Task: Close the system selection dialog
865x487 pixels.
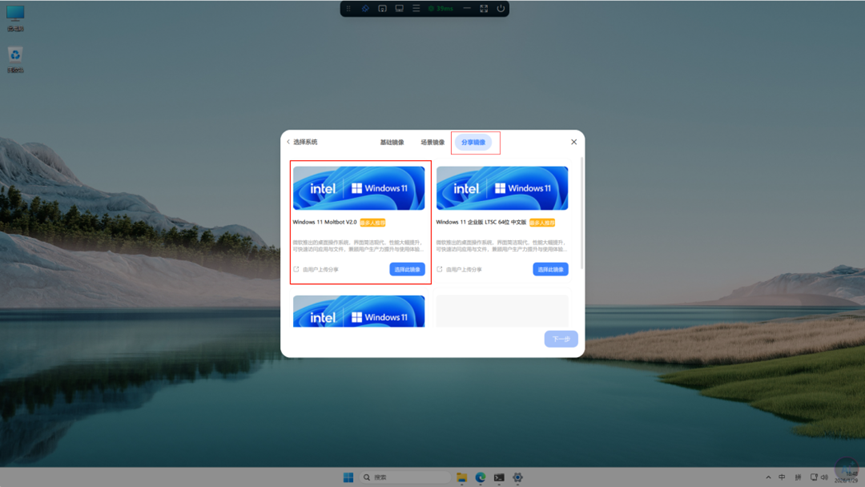Action: click(x=574, y=142)
